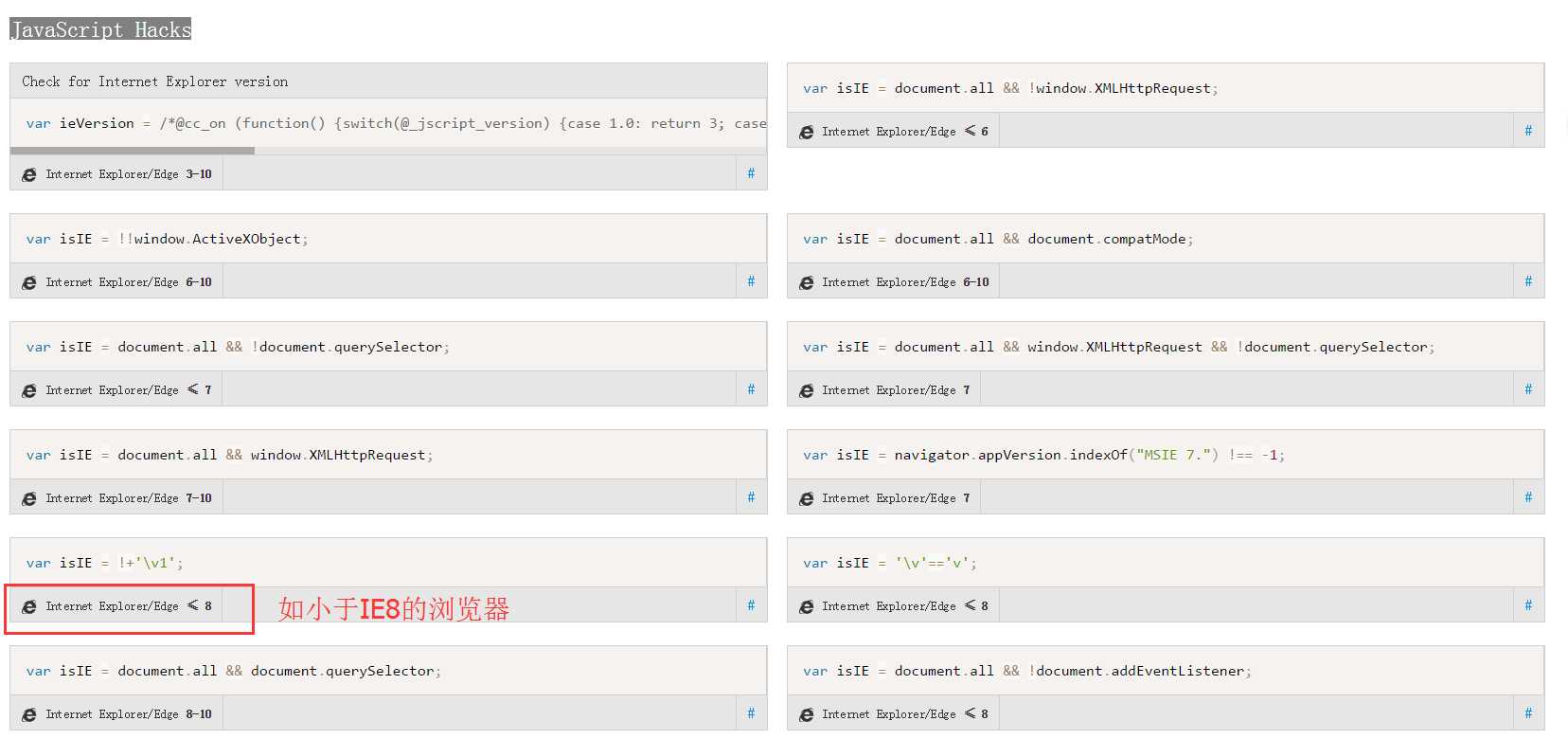Click 'Internet Explorer/Edge 3-10' label
Screen dimensions: 1568x739
[x=129, y=174]
